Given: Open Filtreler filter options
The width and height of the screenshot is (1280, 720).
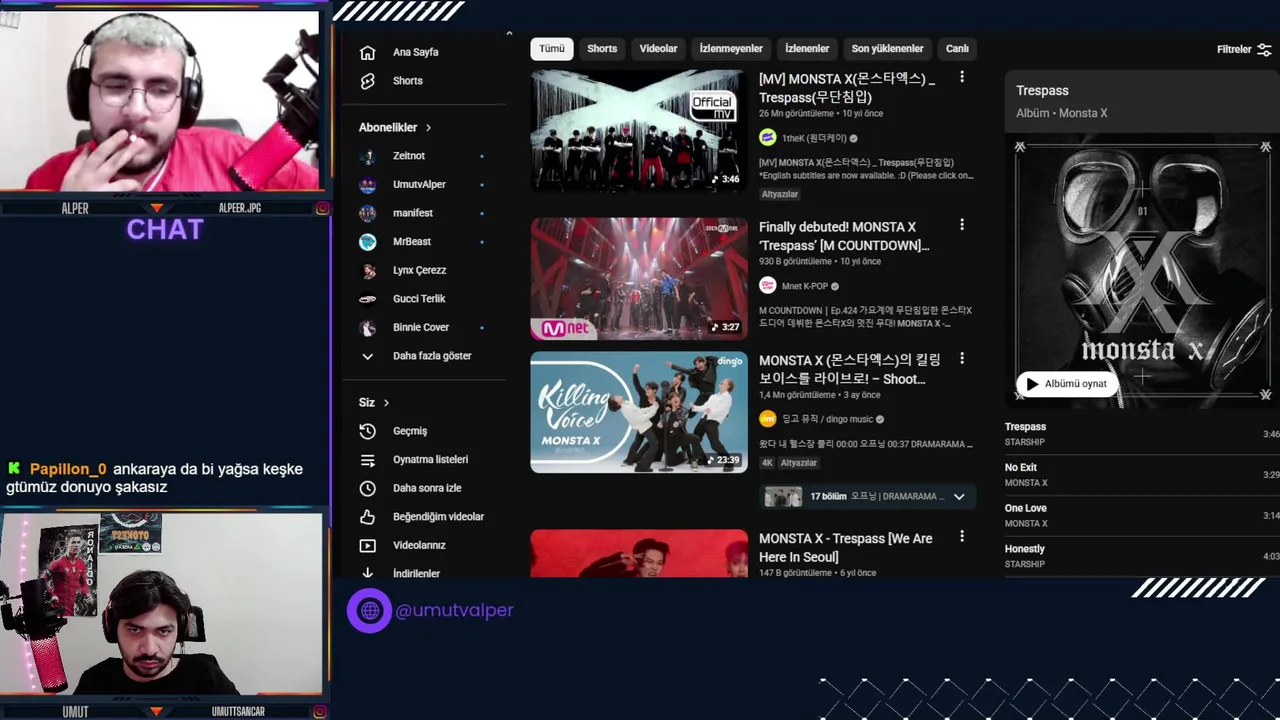Looking at the screenshot, I should (x=1244, y=49).
